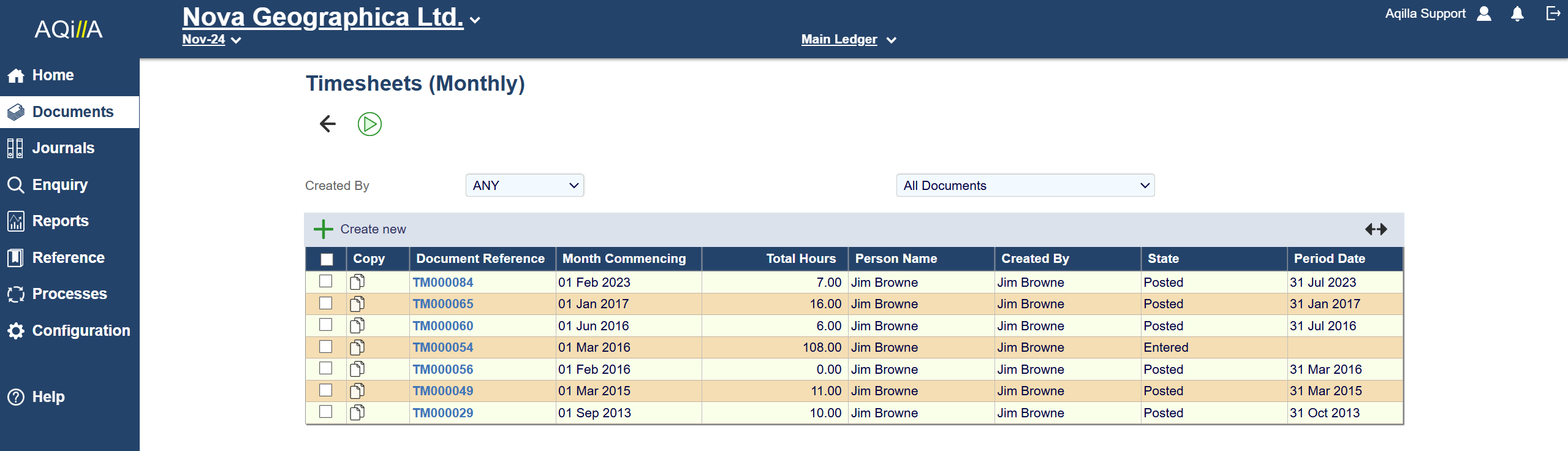The width and height of the screenshot is (1568, 451).
Task: Click the green run/play icon
Action: pos(369,124)
